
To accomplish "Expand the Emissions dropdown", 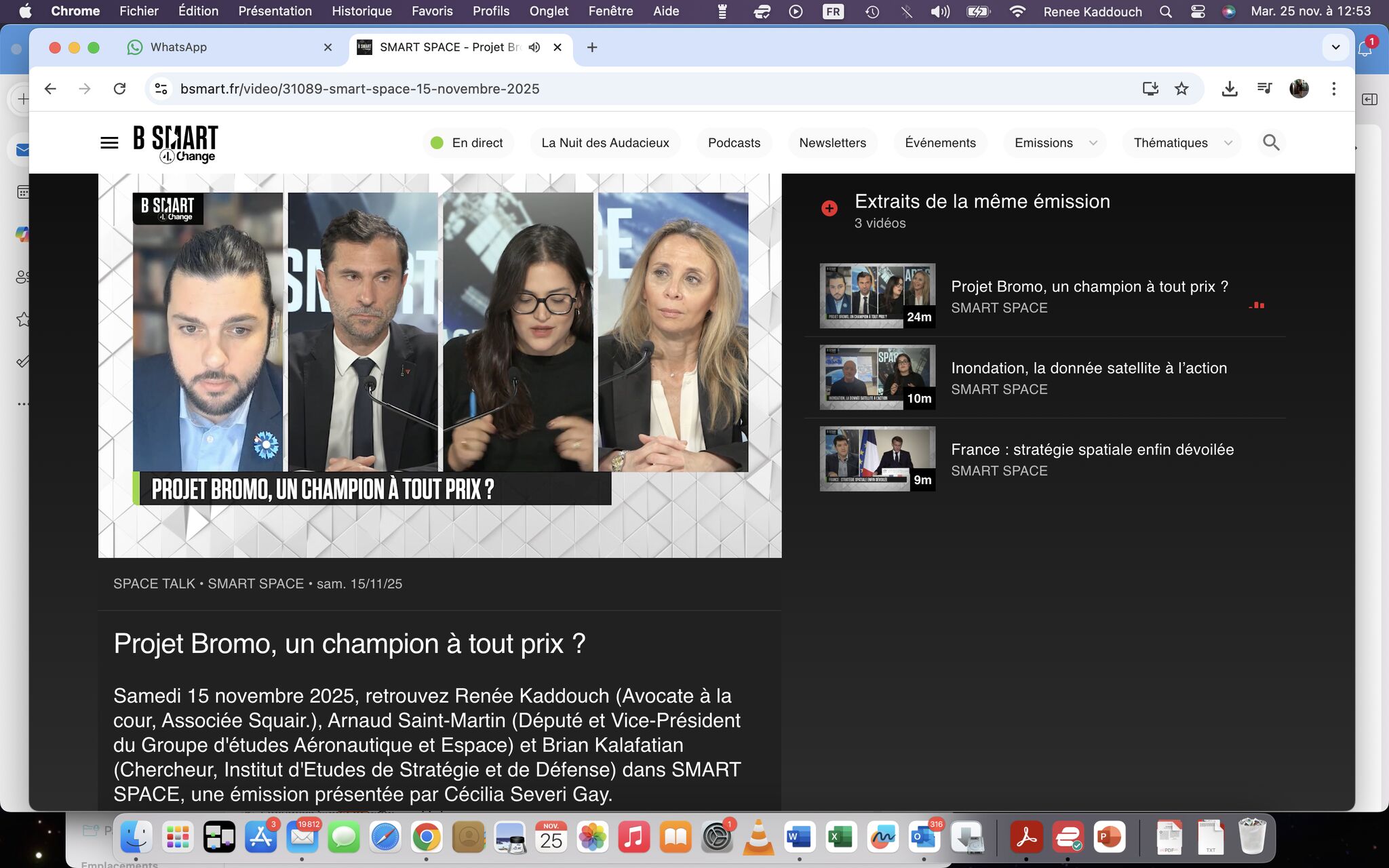I will [1055, 143].
